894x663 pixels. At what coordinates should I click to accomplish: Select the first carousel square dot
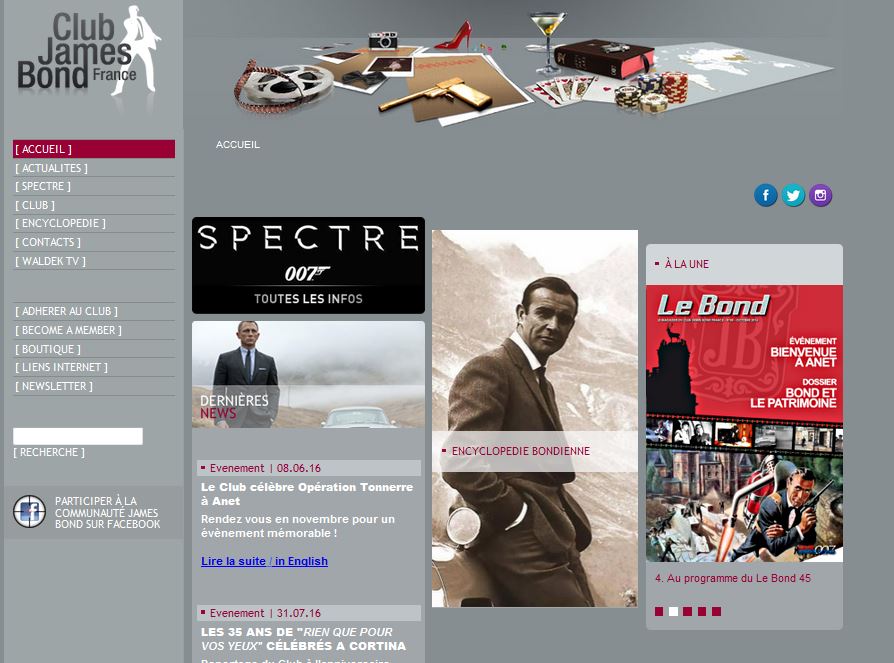pyautogui.click(x=659, y=611)
